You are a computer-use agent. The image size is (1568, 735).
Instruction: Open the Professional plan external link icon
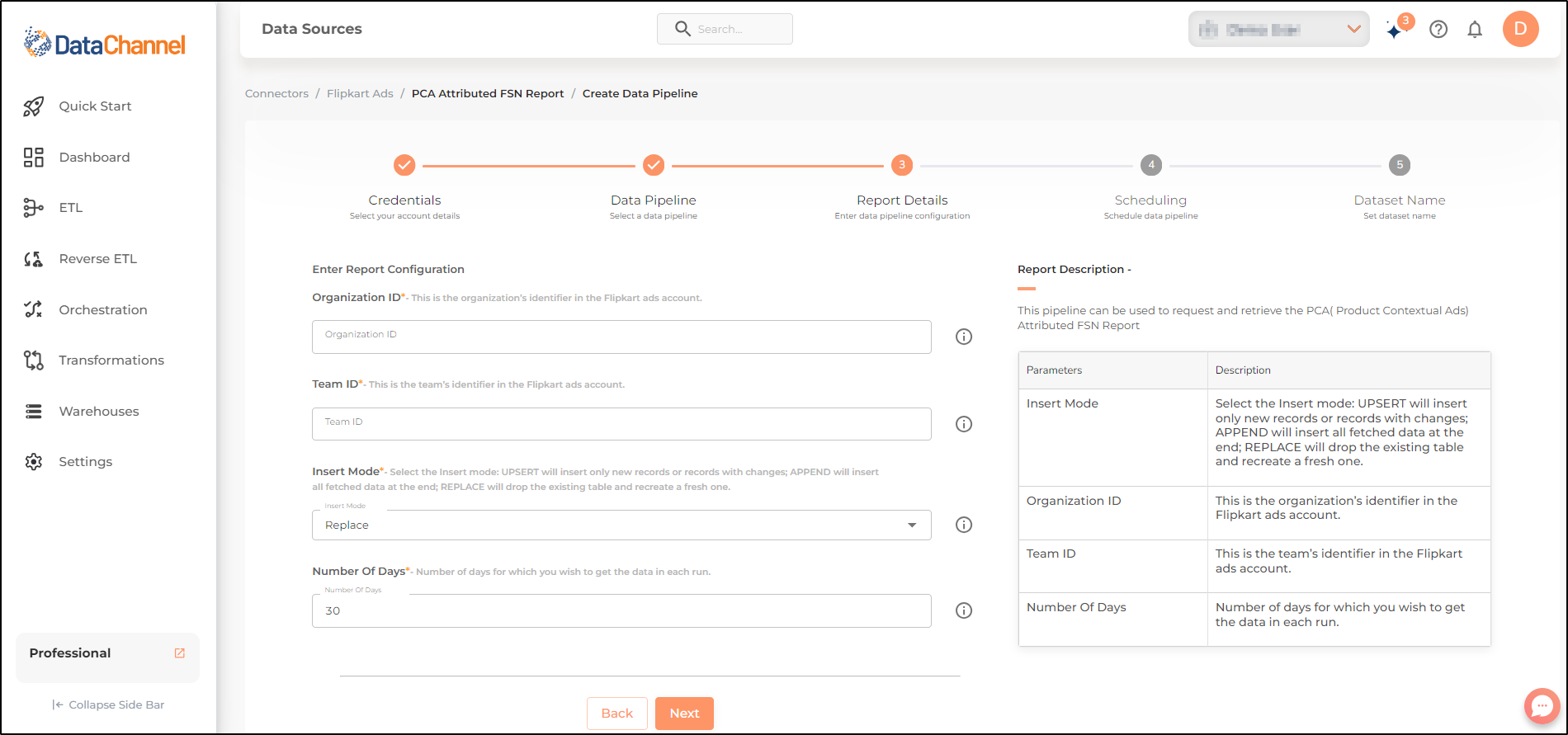pos(180,653)
